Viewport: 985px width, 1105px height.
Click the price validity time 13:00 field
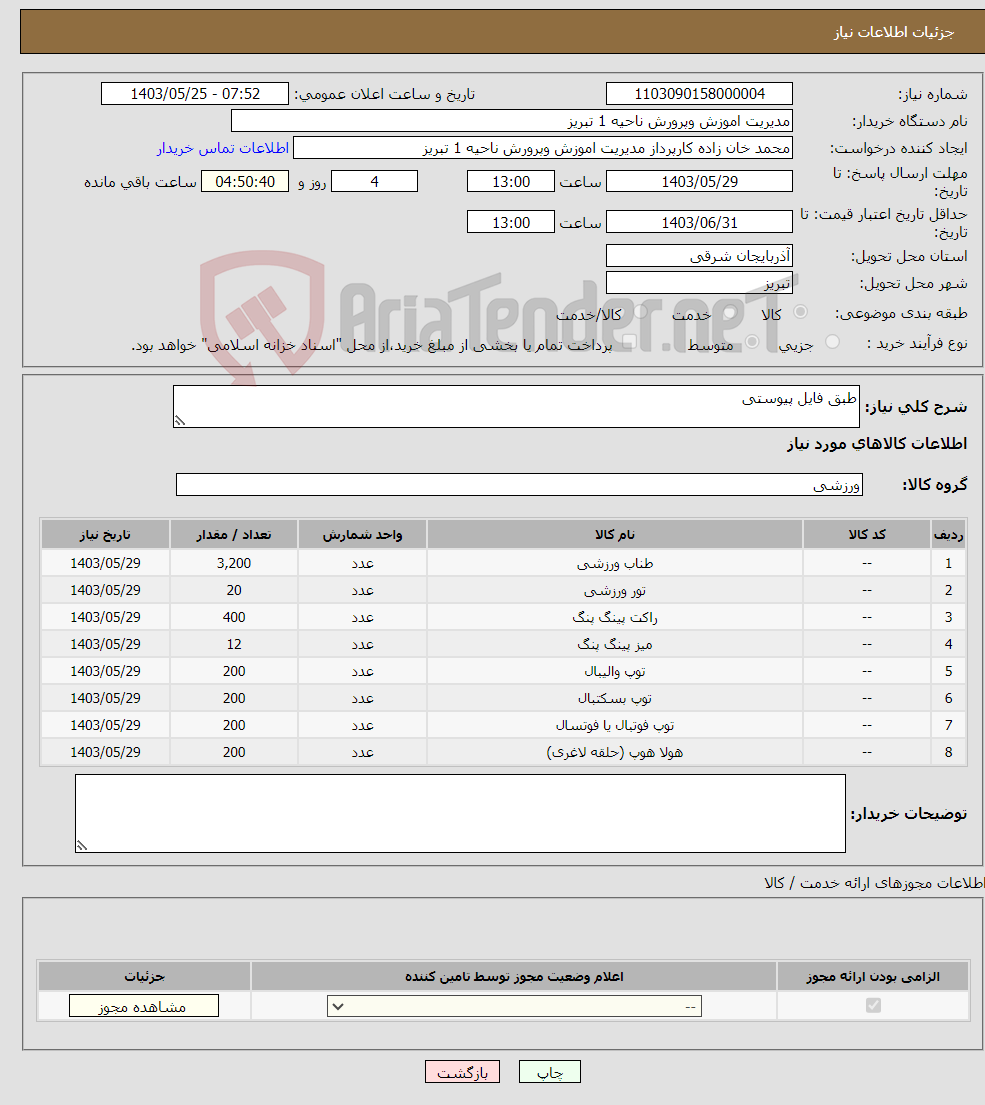coord(511,222)
